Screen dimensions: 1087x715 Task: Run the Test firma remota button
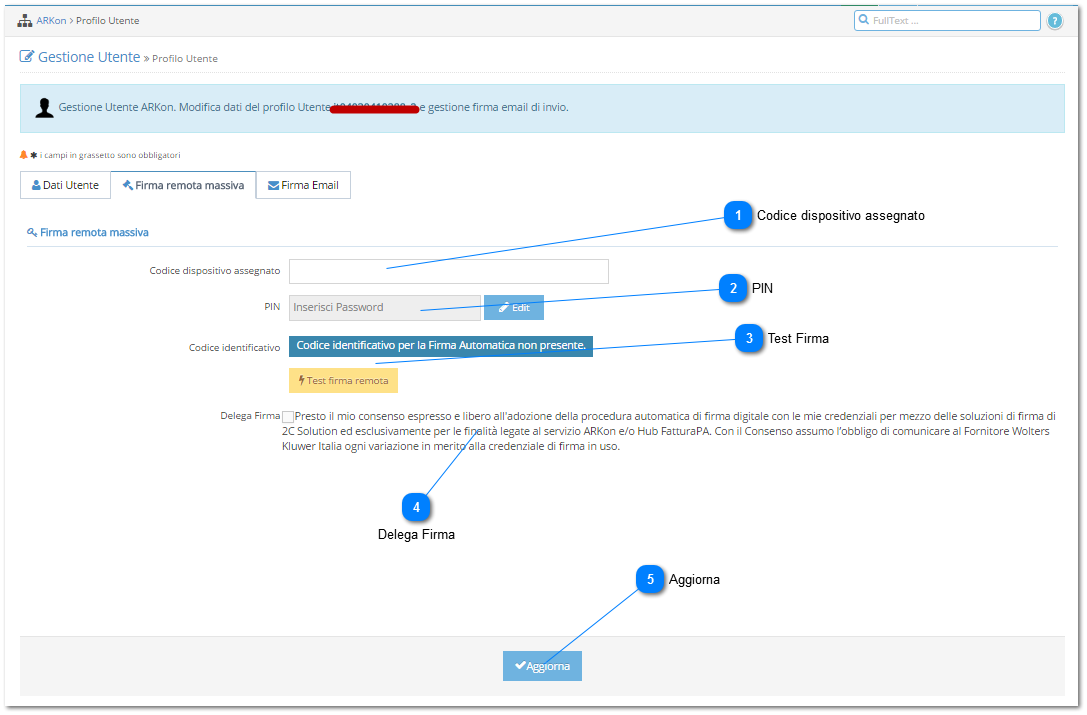[343, 381]
